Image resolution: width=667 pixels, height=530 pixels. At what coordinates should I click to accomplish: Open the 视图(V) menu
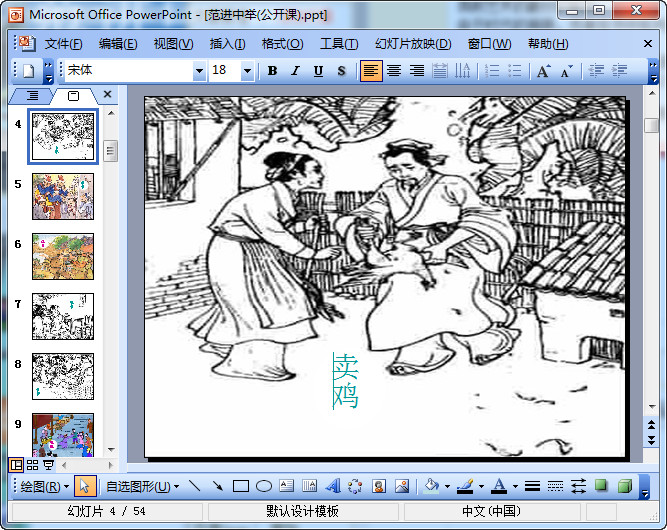pyautogui.click(x=173, y=44)
